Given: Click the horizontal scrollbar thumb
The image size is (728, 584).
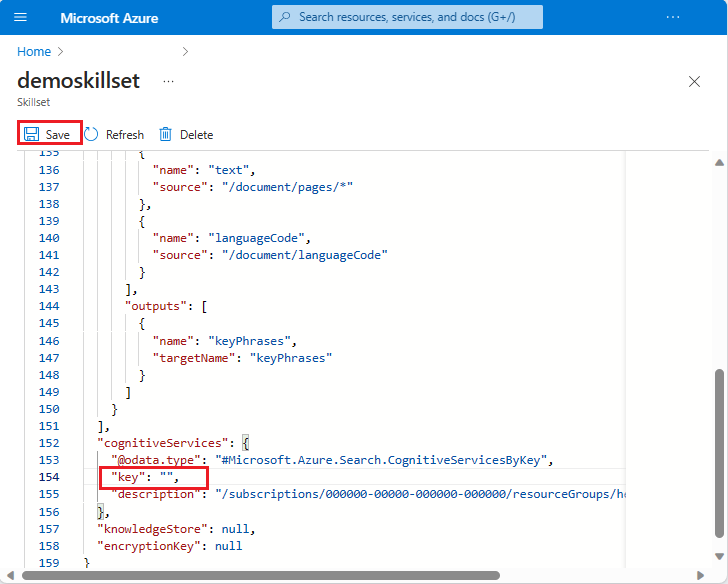Looking at the screenshot, I should coord(261,576).
